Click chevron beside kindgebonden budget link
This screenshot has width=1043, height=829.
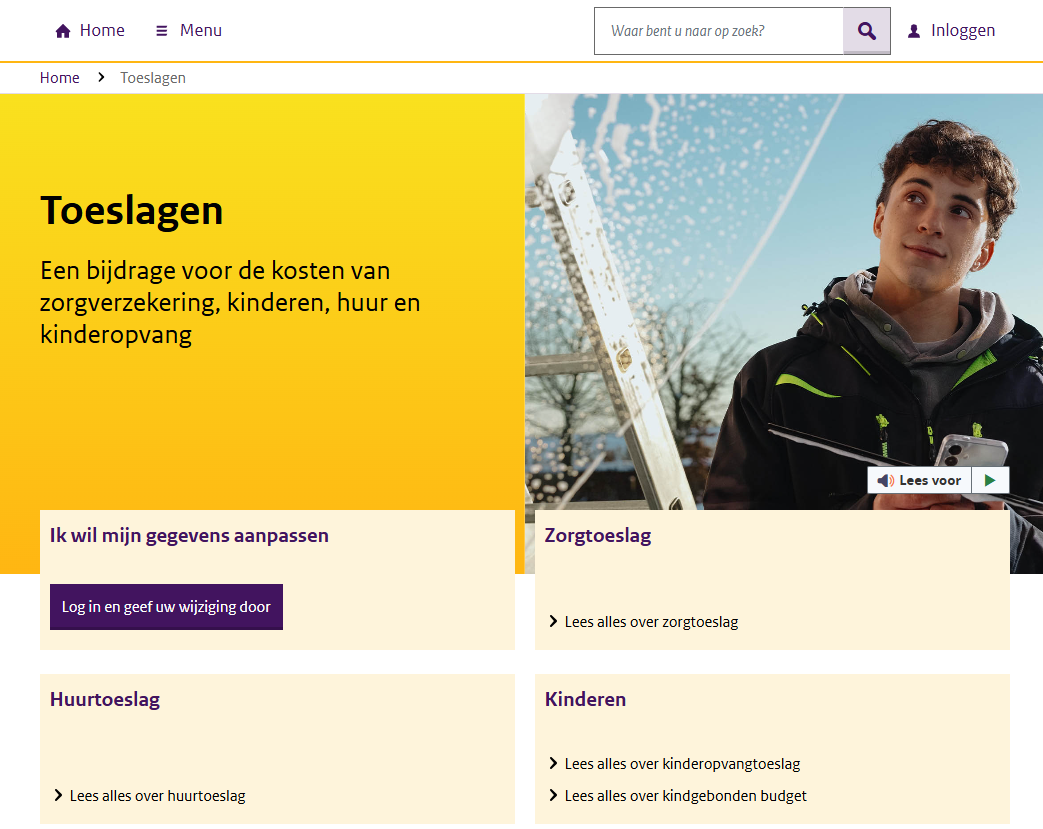[553, 795]
